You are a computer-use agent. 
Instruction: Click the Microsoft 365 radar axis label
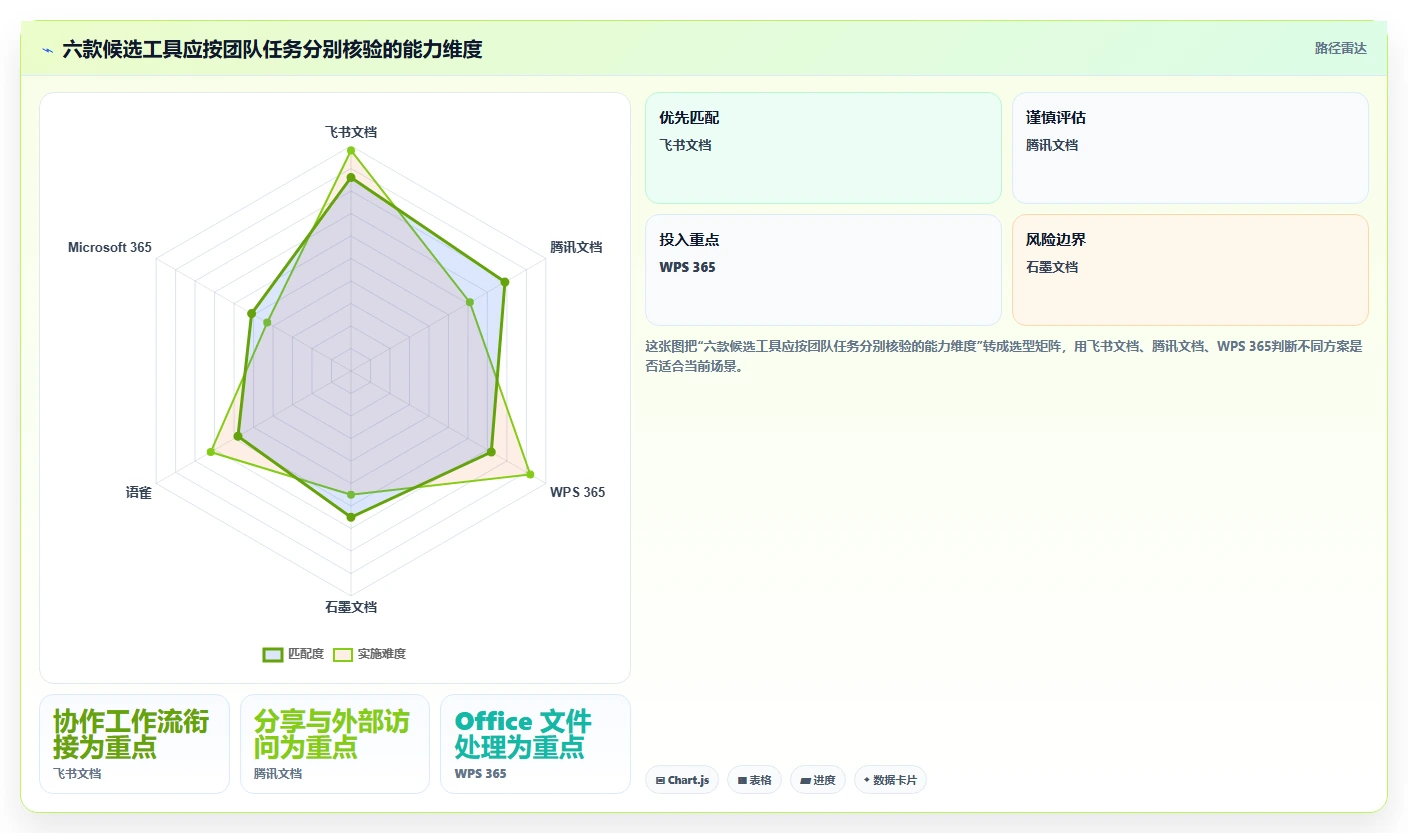click(110, 247)
